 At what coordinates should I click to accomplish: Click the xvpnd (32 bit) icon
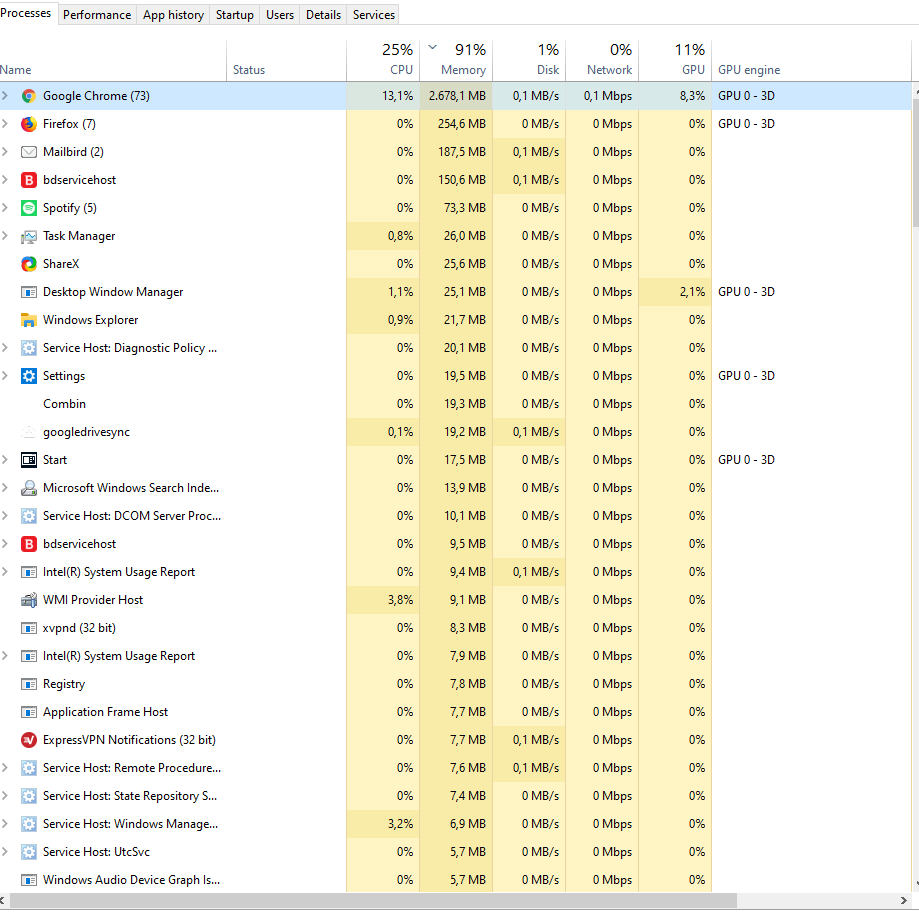point(28,628)
